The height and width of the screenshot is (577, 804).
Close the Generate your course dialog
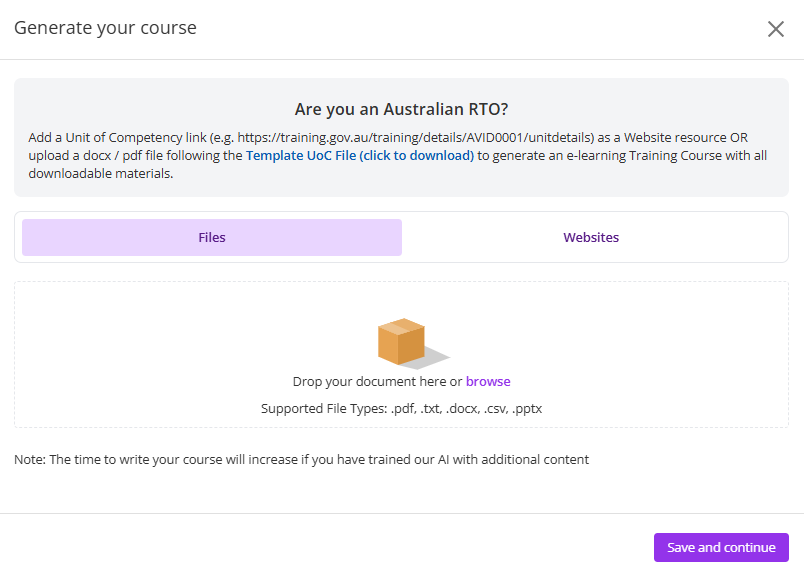(x=775, y=29)
